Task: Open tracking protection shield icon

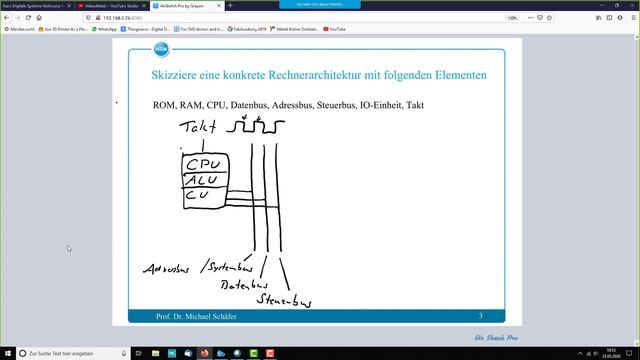Action: [x=89, y=18]
